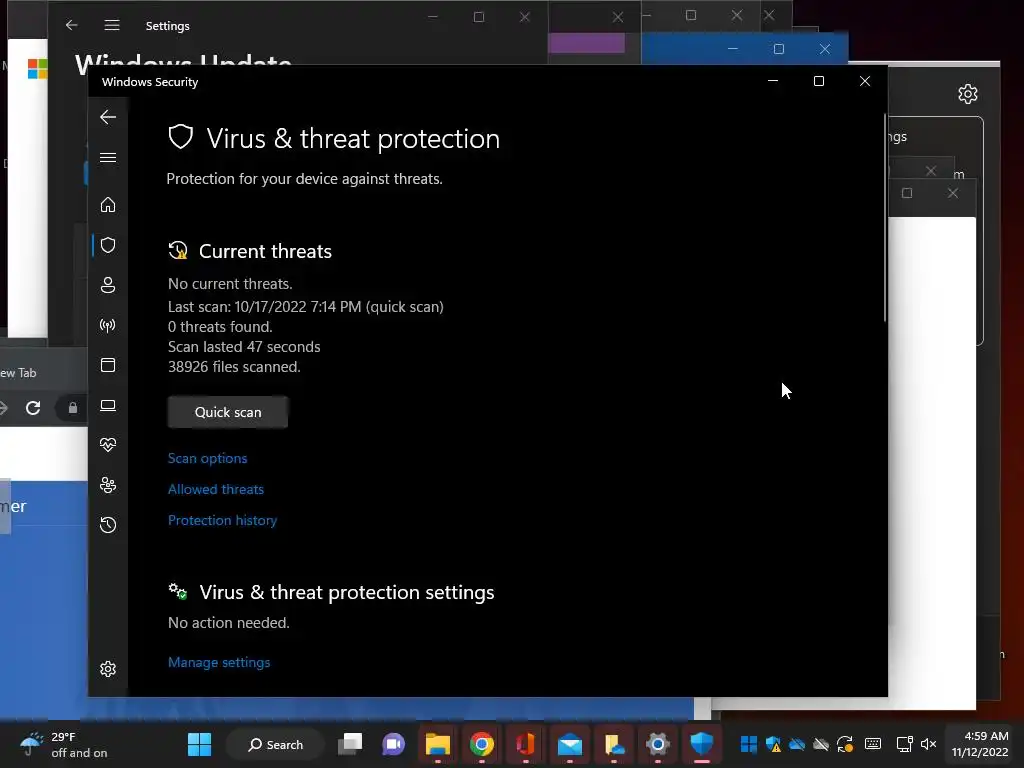Click 'Scan lasted 47 seconds' text
Screen dimensions: 1024x768
(244, 347)
